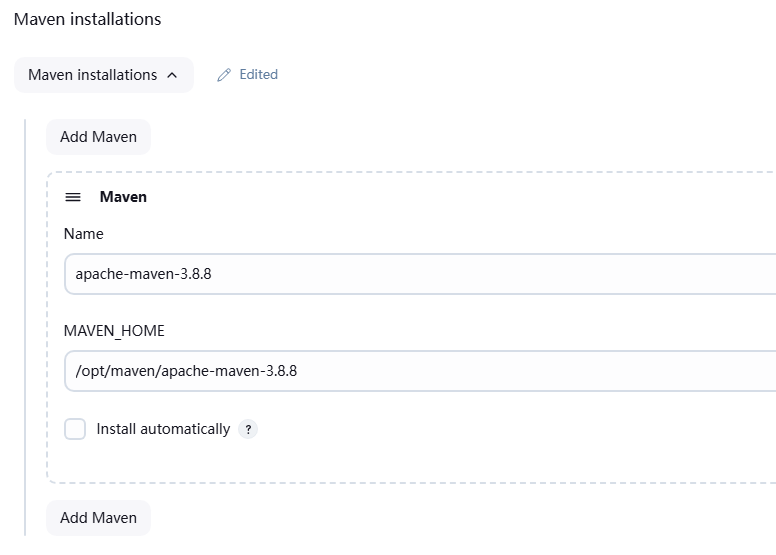Enable the Install automatically checkbox
Viewport: 776px width, 555px height.
pyautogui.click(x=75, y=429)
